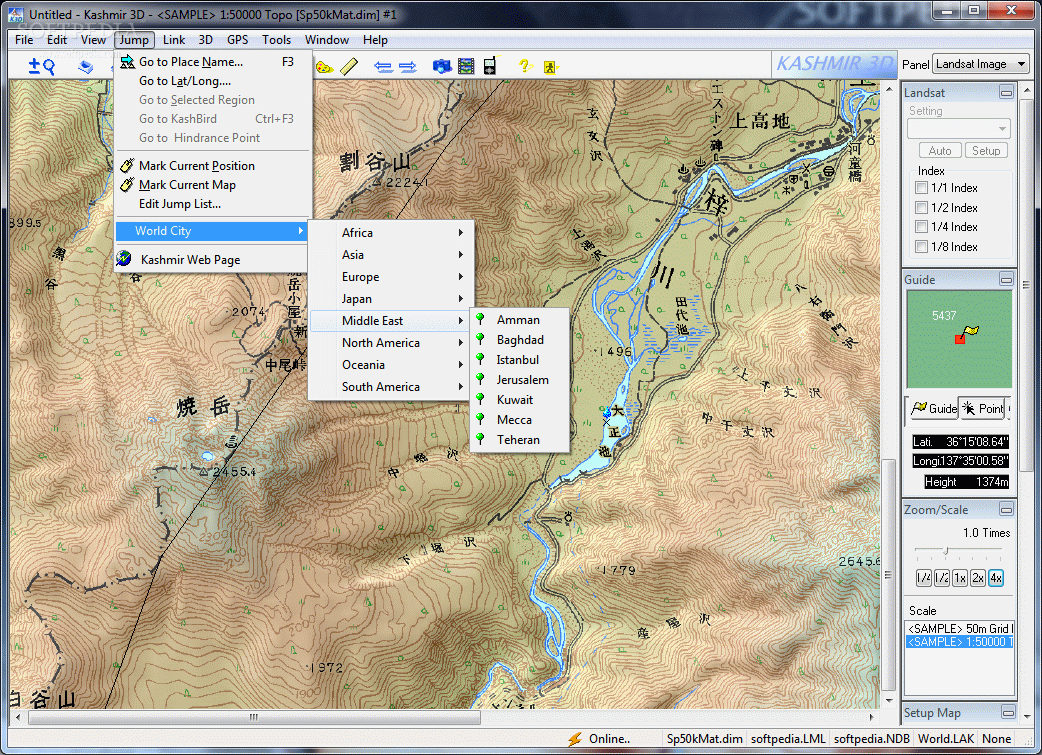Choose Go to Place Name menu entry

point(213,62)
